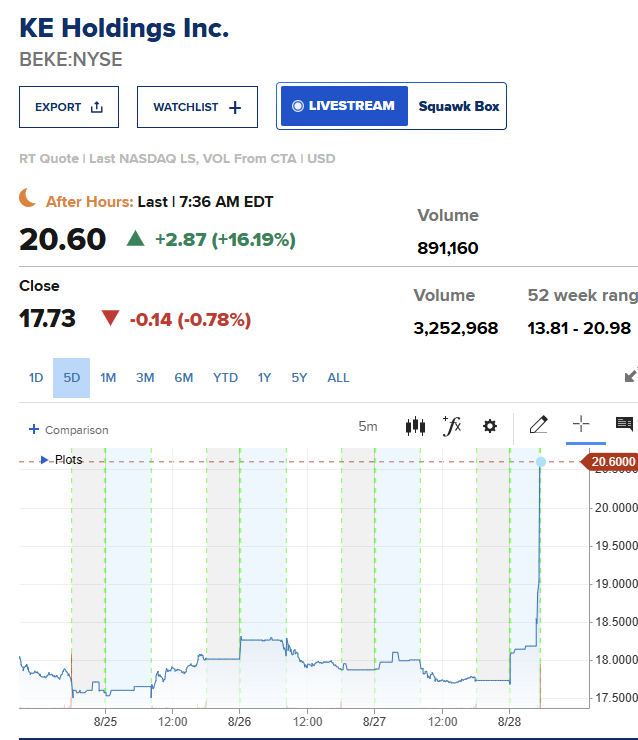Open the LIVESTREAM button
Image resolution: width=638 pixels, height=740 pixels.
click(x=344, y=106)
